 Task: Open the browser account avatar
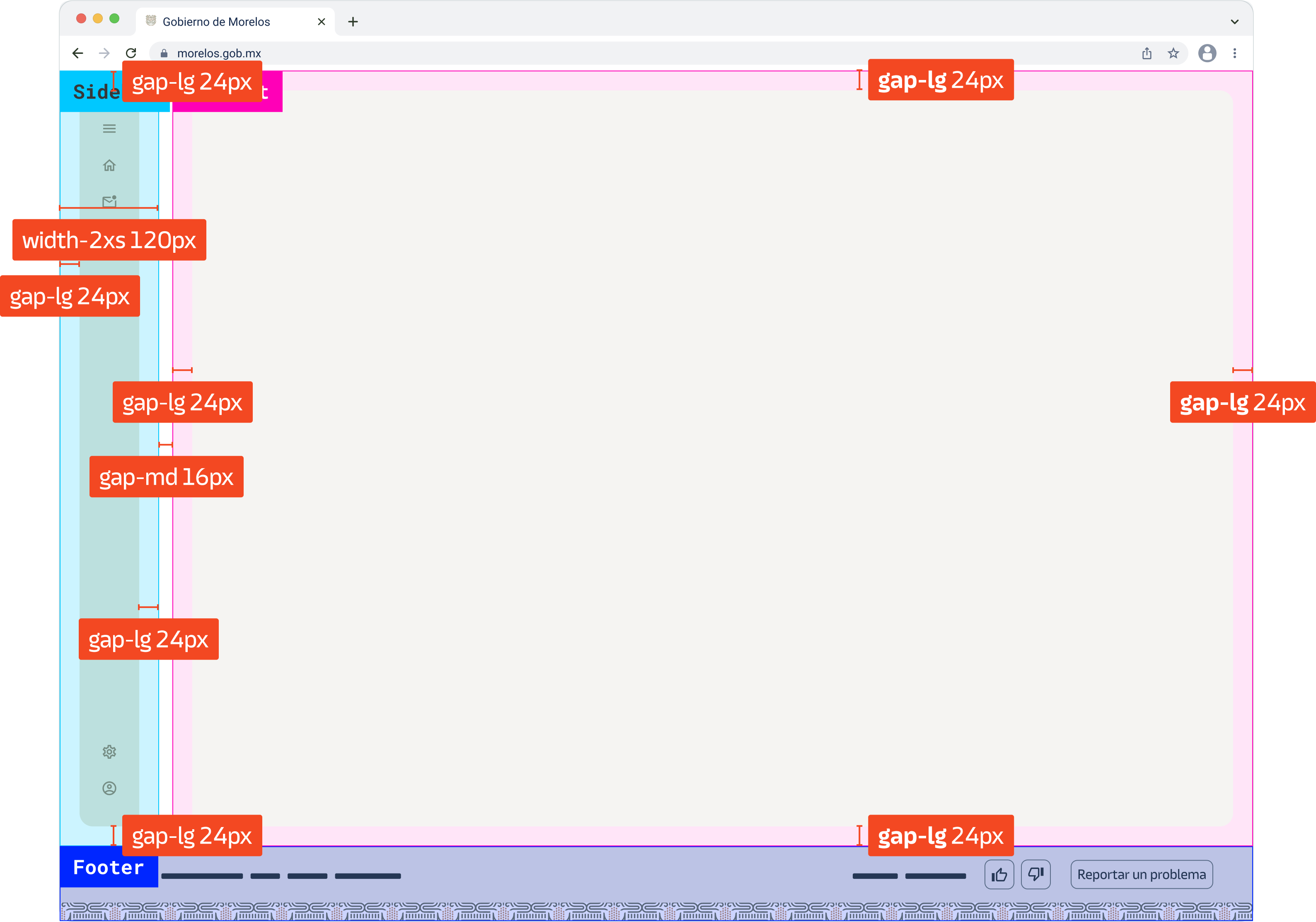pos(1207,53)
